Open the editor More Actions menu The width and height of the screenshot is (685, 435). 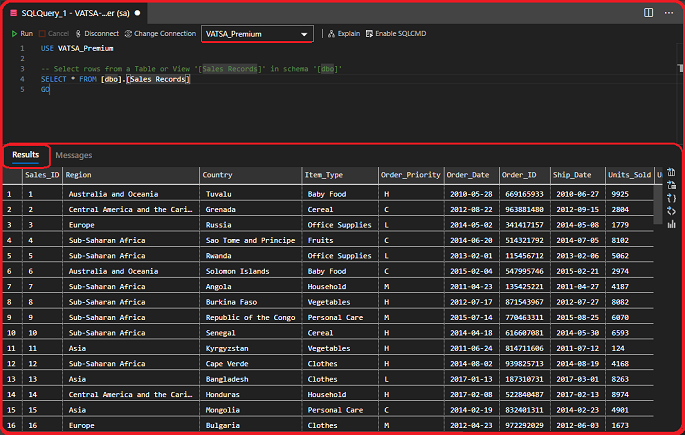coord(668,13)
